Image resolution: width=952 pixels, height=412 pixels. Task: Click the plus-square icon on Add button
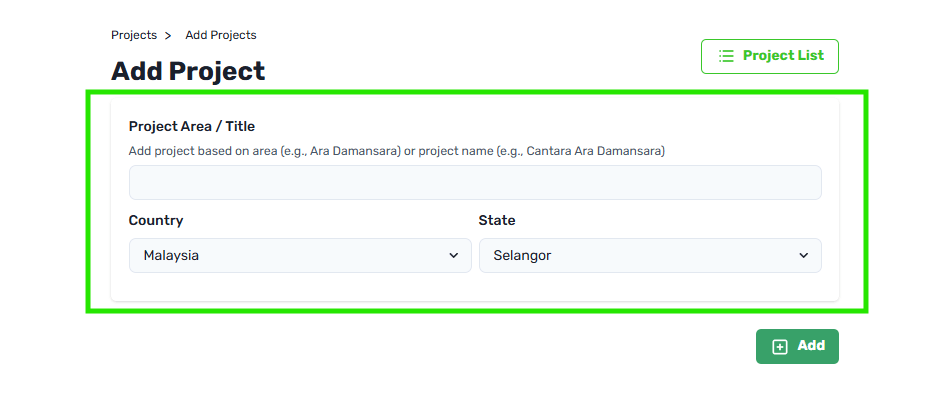(x=780, y=347)
